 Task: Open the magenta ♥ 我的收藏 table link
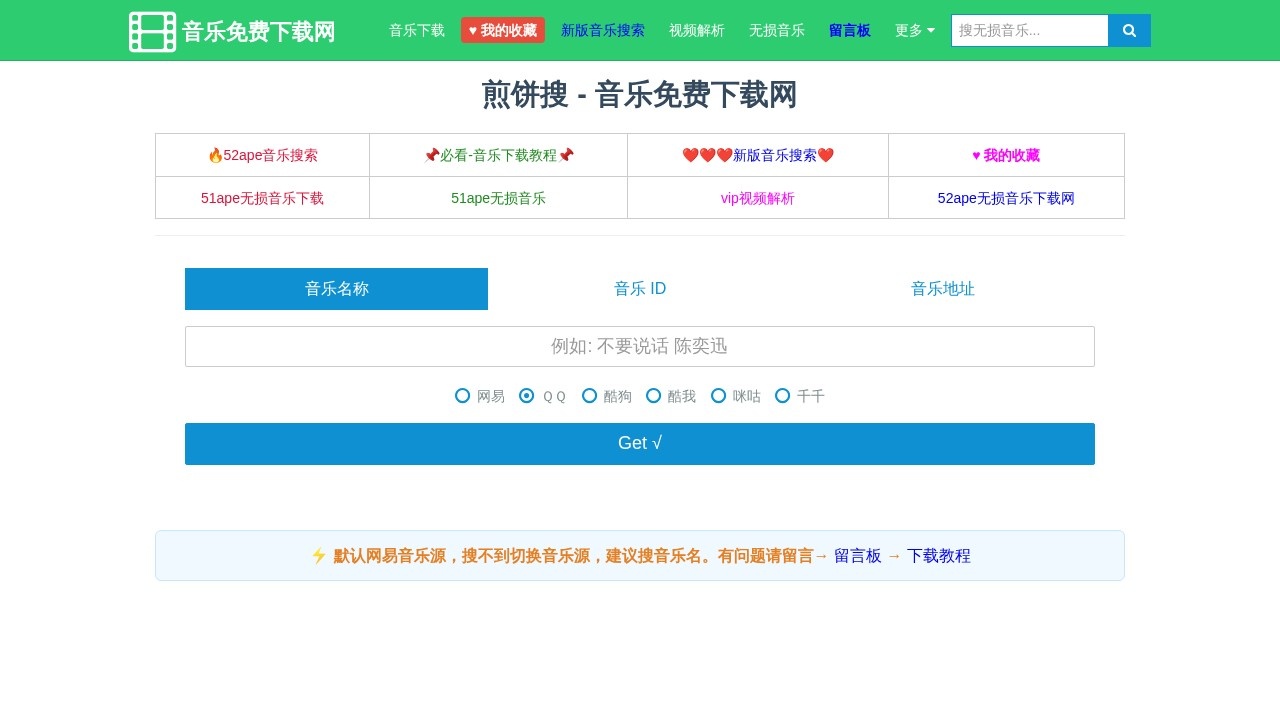tap(1006, 155)
